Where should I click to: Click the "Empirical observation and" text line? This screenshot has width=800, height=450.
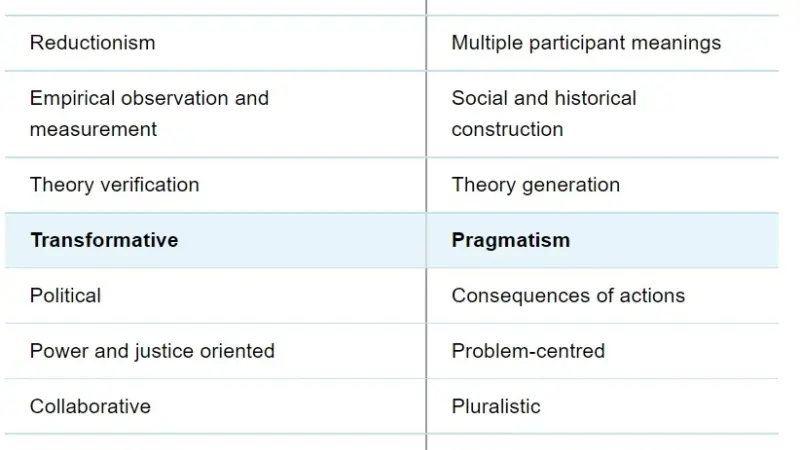[x=149, y=98]
